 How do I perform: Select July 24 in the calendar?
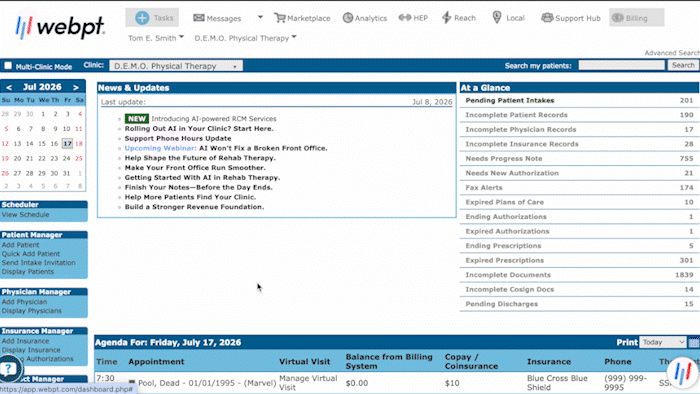pos(67,158)
